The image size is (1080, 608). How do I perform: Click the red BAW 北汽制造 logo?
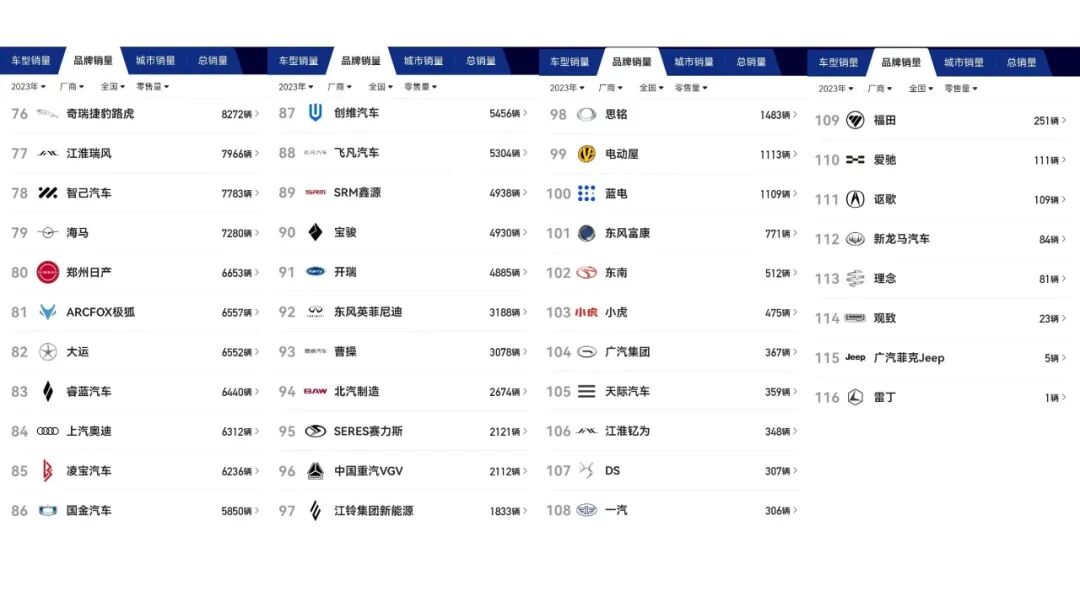tap(315, 391)
